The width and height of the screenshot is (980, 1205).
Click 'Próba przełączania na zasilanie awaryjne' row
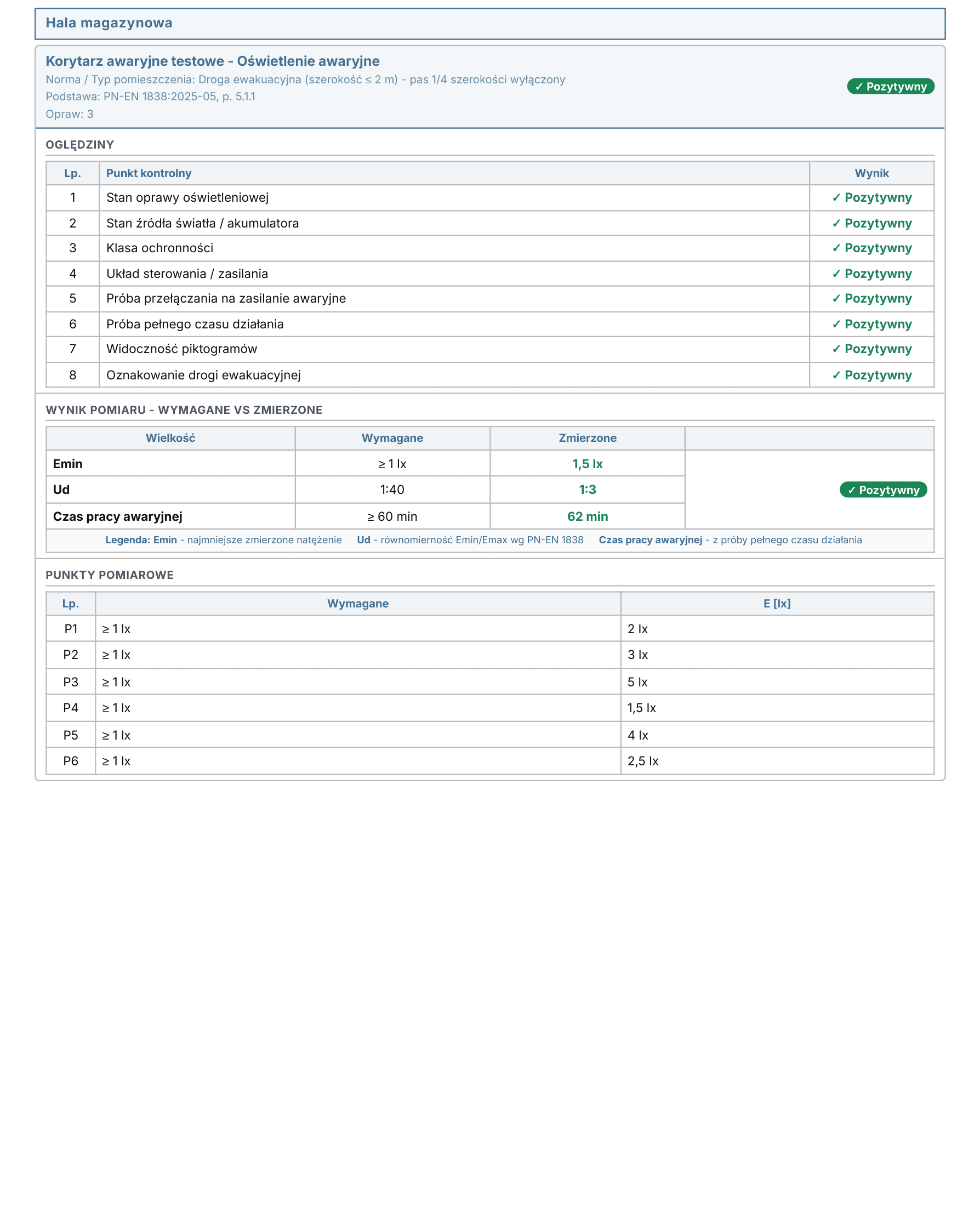(x=489, y=299)
